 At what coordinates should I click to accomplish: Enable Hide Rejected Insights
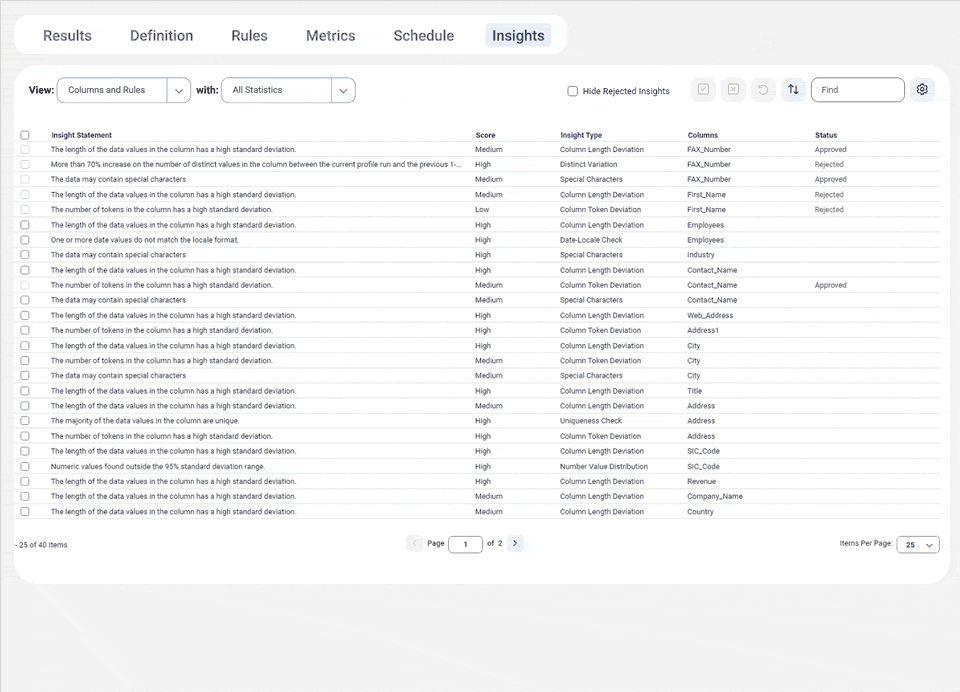571,90
